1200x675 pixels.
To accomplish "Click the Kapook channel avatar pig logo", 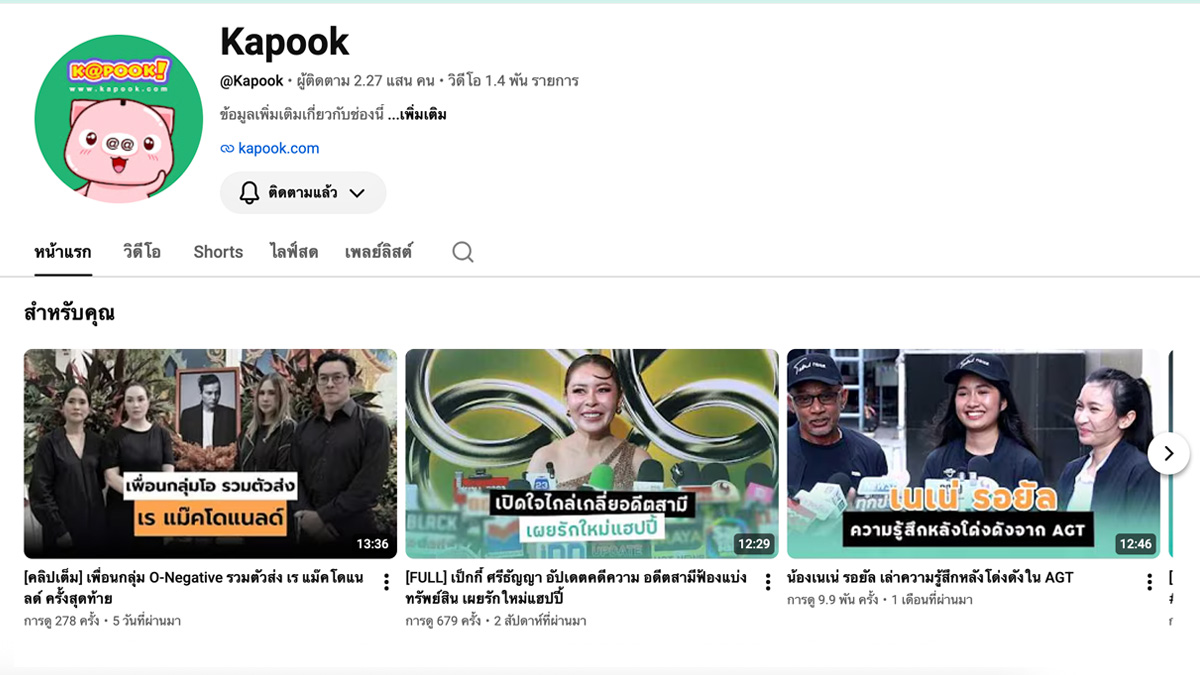I will pyautogui.click(x=119, y=119).
